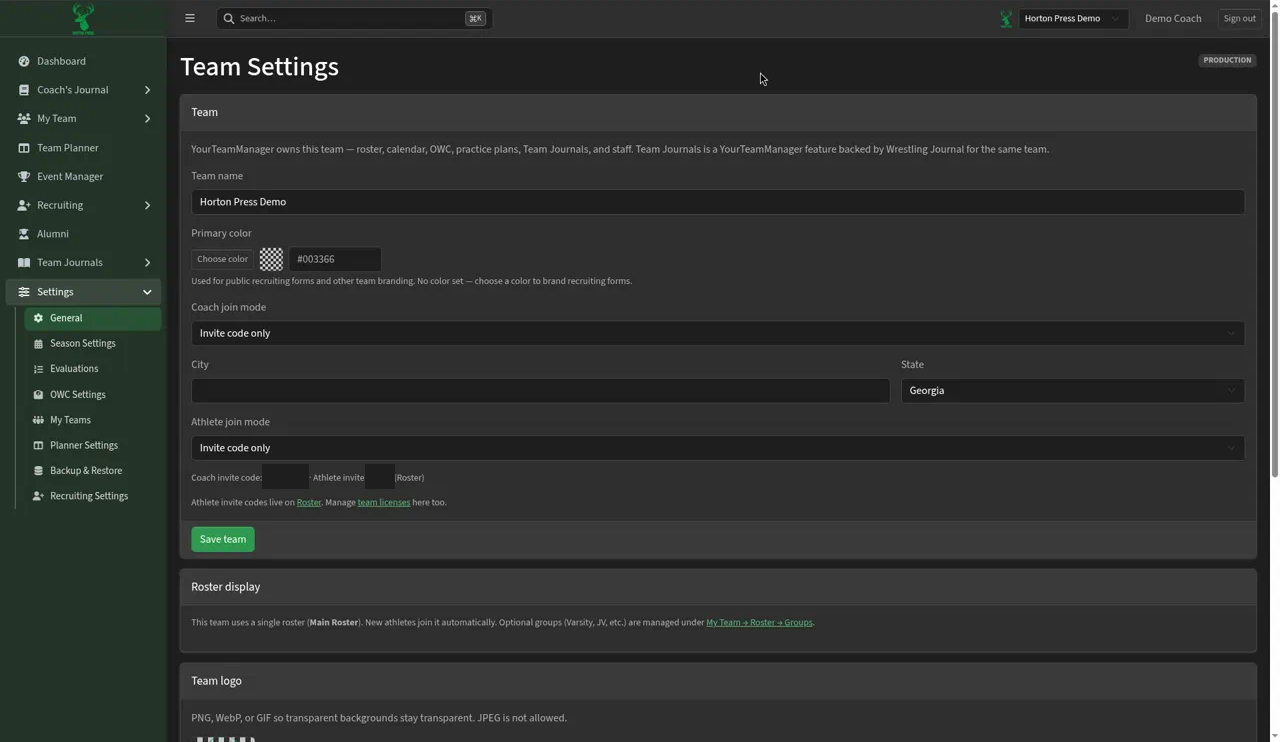
Task: Collapse the Settings submenu chevron
Action: coord(147,292)
